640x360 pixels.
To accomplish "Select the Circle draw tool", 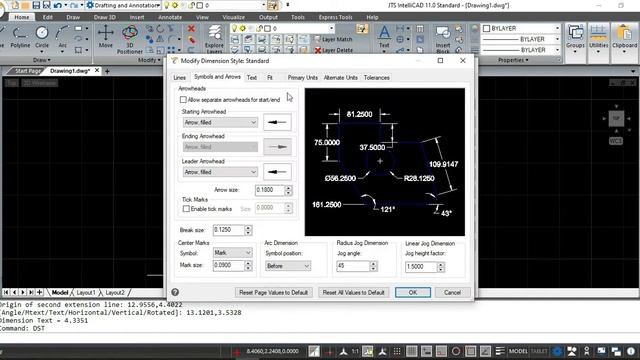I will pos(42,37).
